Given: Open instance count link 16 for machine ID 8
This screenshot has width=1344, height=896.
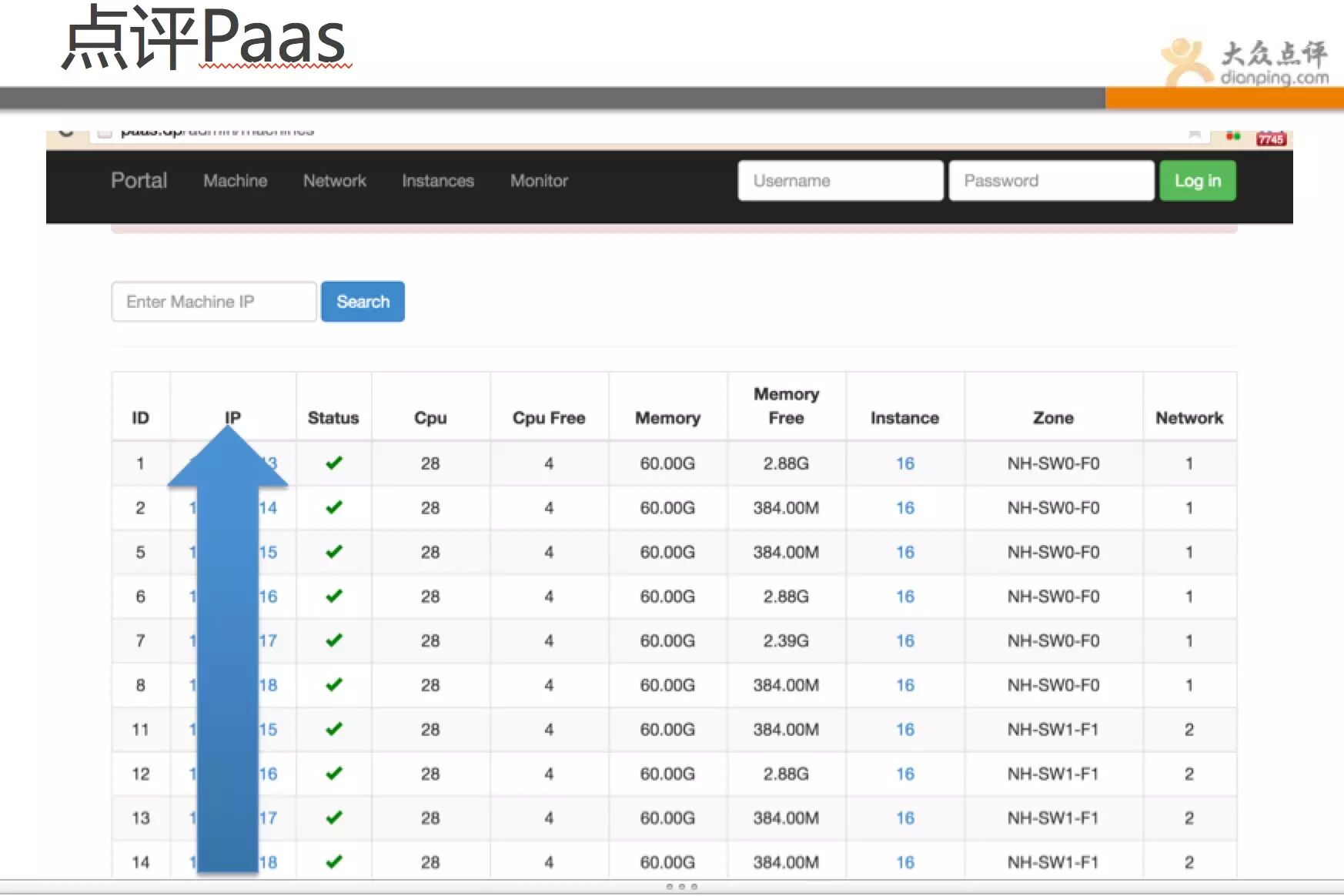Looking at the screenshot, I should (x=905, y=685).
